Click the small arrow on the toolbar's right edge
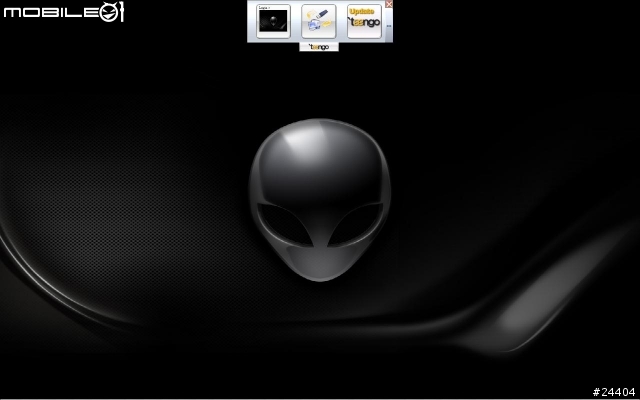Image resolution: width=640 pixels, height=400 pixels. pyautogui.click(x=389, y=26)
